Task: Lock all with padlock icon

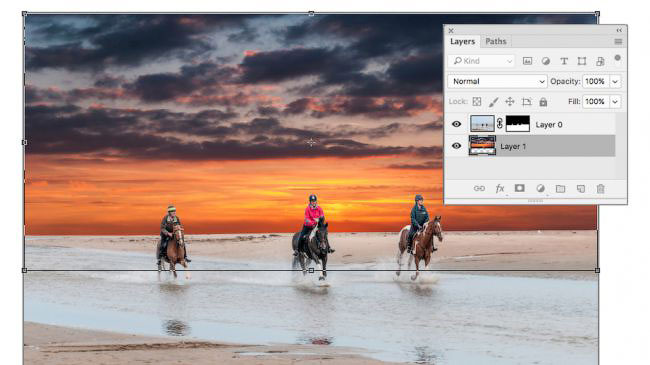Action: point(543,102)
